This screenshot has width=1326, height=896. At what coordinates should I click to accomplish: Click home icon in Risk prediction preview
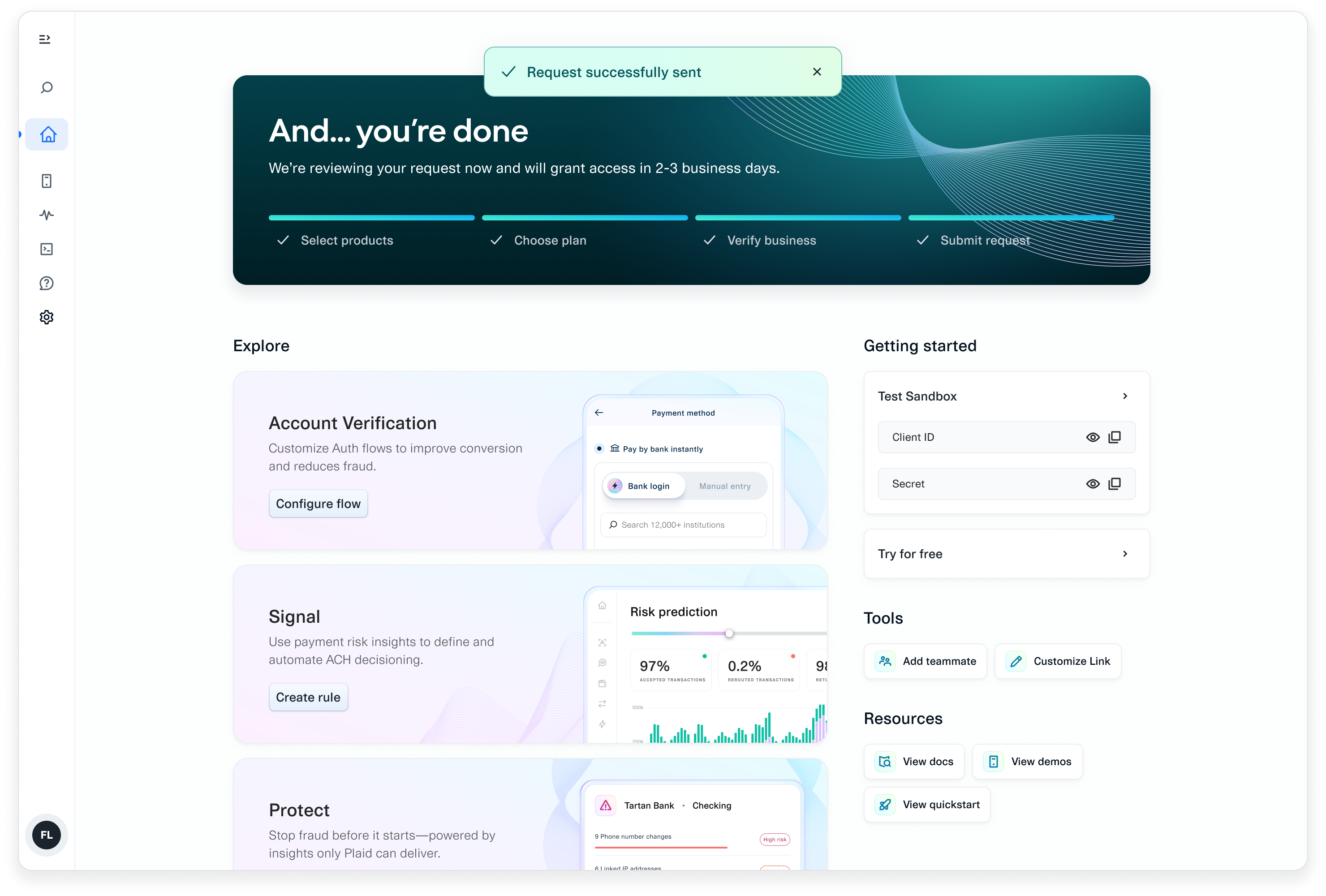pyautogui.click(x=602, y=605)
